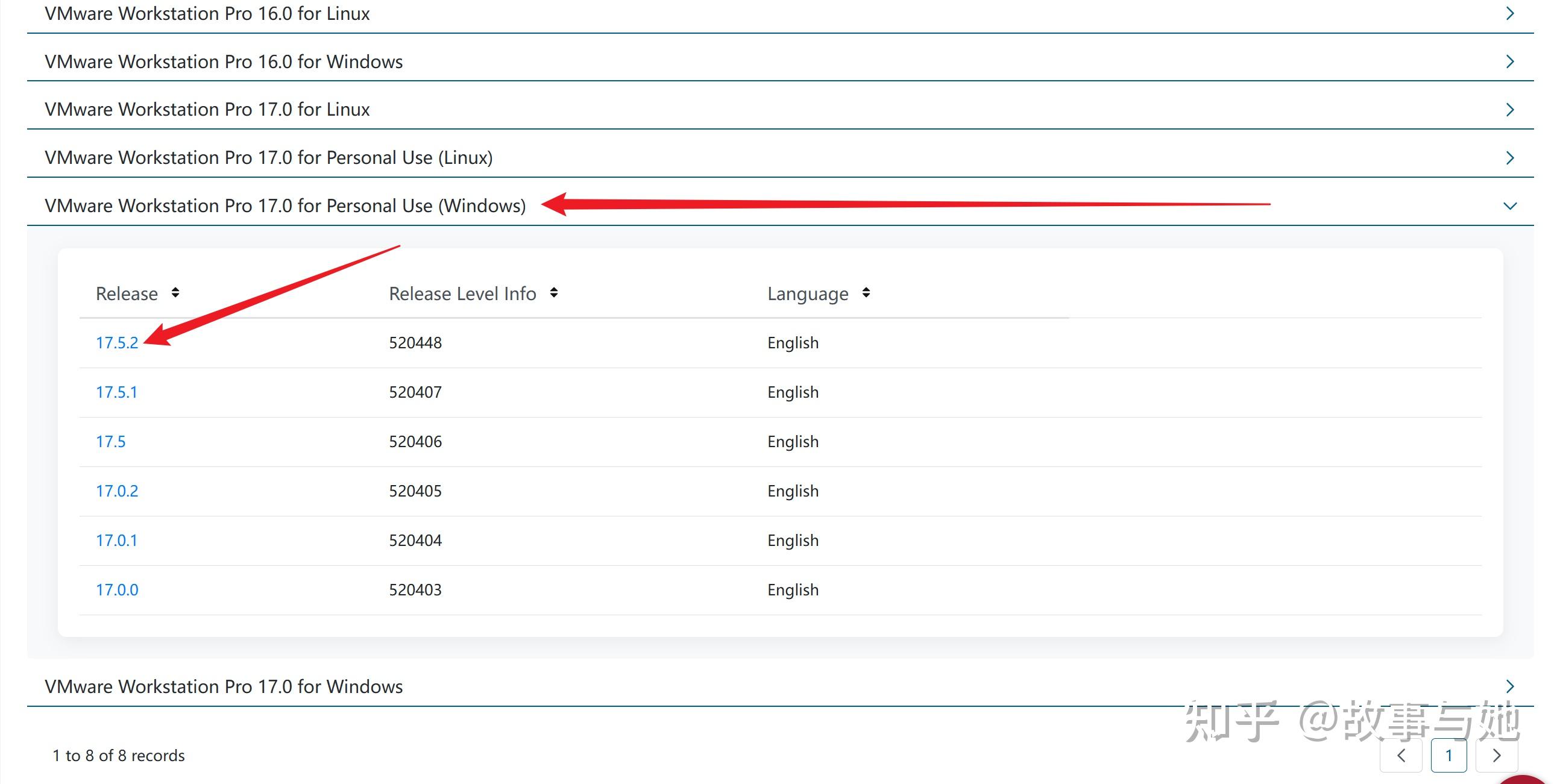Image resolution: width=1560 pixels, height=784 pixels.
Task: Expand Workstation Pro 17.0 for Windows chevron
Action: pos(1510,686)
